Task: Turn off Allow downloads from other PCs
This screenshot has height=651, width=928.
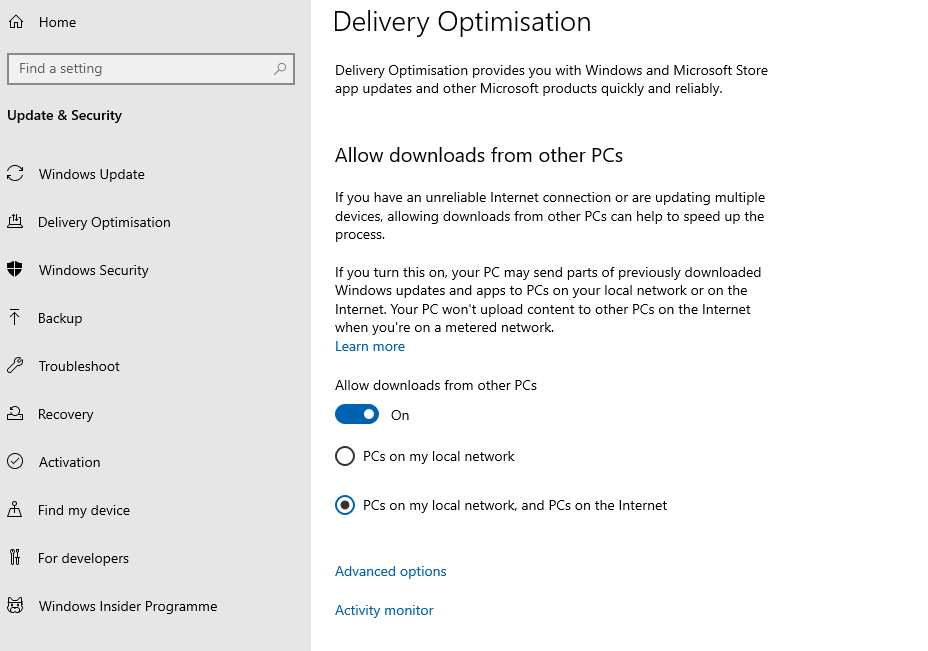Action: (x=357, y=414)
